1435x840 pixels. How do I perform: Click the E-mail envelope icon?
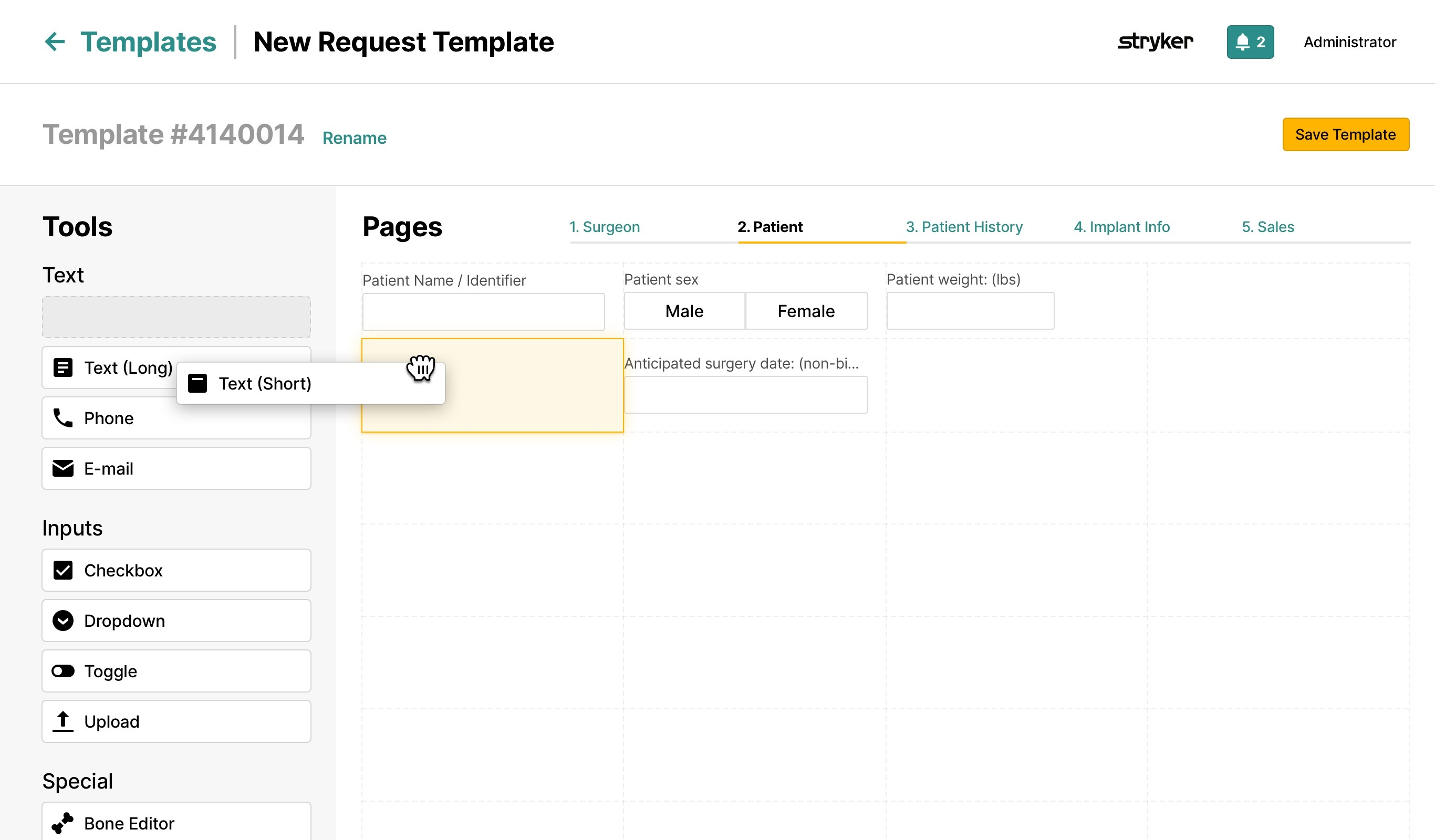[63, 468]
